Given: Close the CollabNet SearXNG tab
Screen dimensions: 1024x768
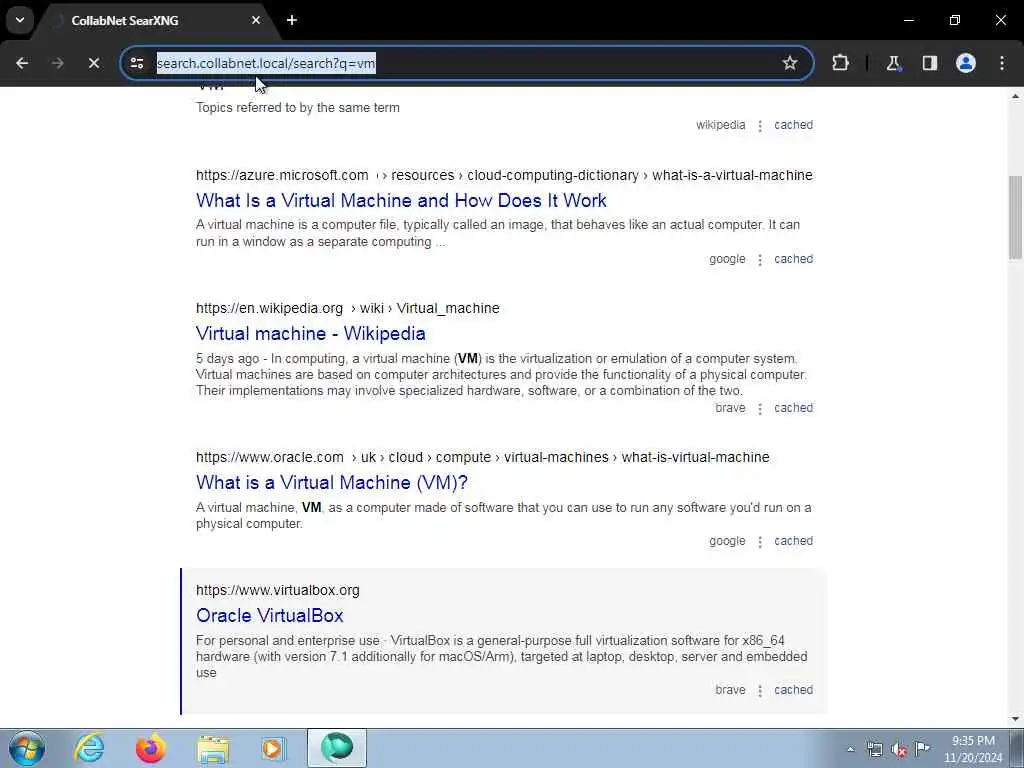Looking at the screenshot, I should coord(256,20).
